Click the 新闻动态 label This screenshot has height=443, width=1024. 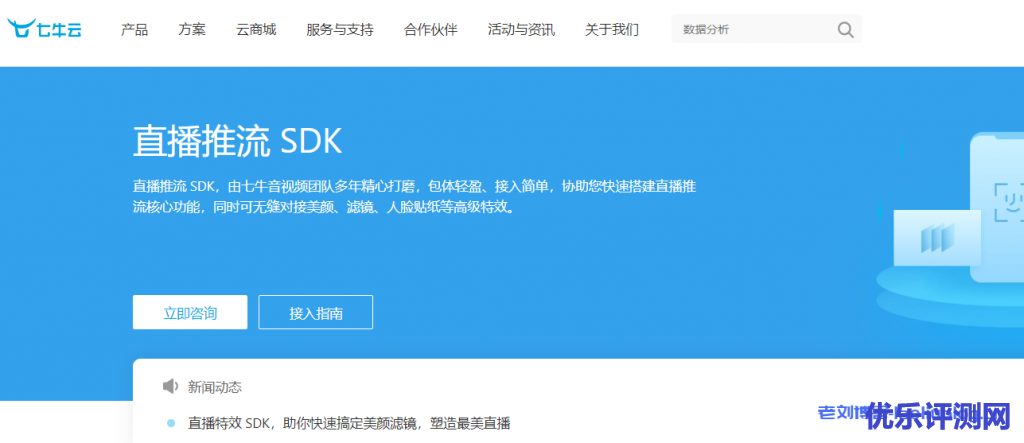click(215, 387)
